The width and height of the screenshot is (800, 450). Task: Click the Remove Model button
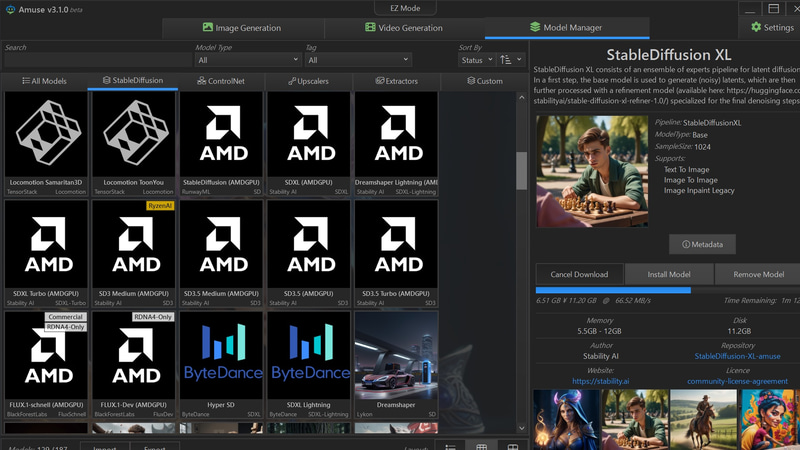(758, 274)
